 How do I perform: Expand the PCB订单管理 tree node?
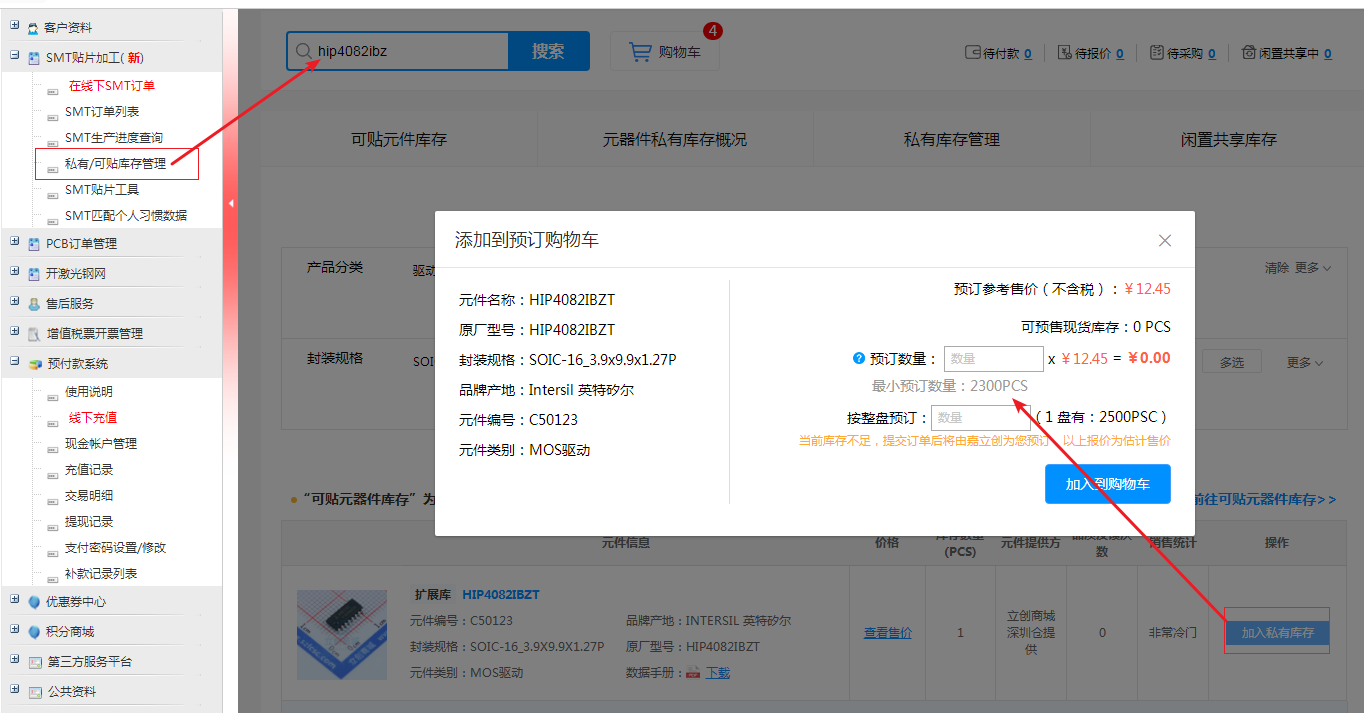pos(15,242)
